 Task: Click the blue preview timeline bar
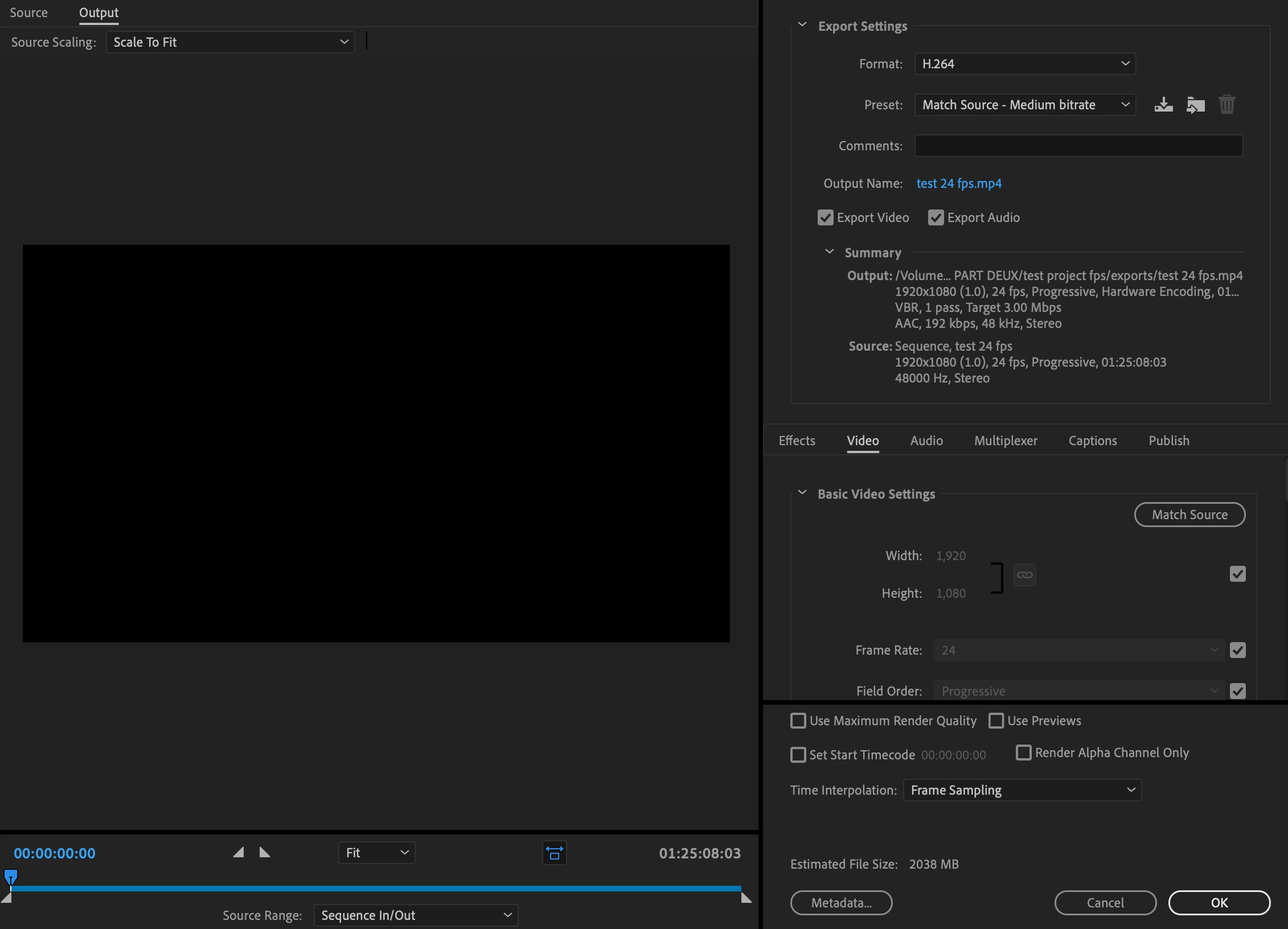click(x=376, y=888)
